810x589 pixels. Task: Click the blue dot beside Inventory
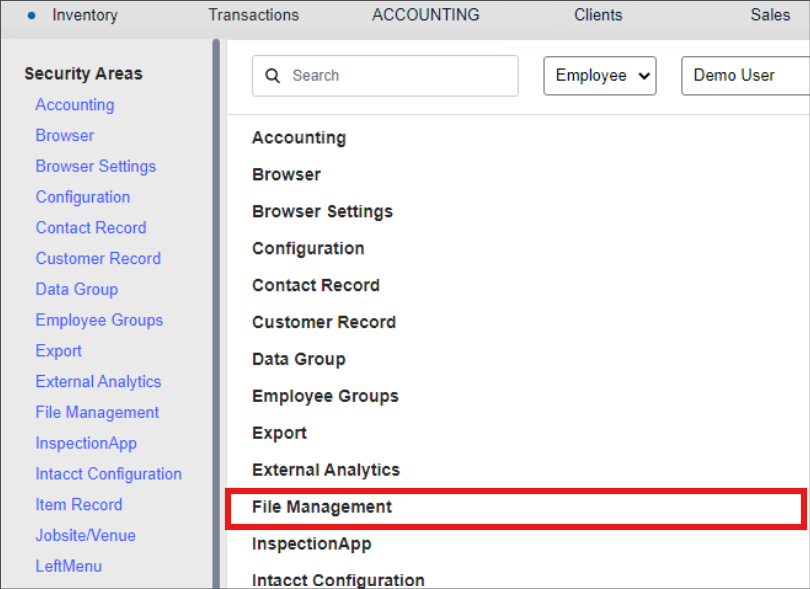31,15
